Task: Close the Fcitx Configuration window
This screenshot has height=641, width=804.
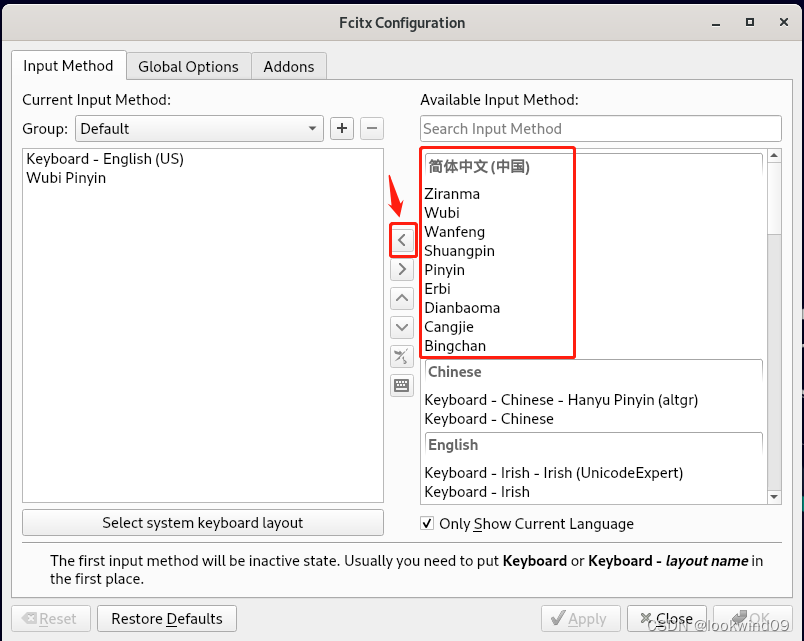Action: click(783, 22)
